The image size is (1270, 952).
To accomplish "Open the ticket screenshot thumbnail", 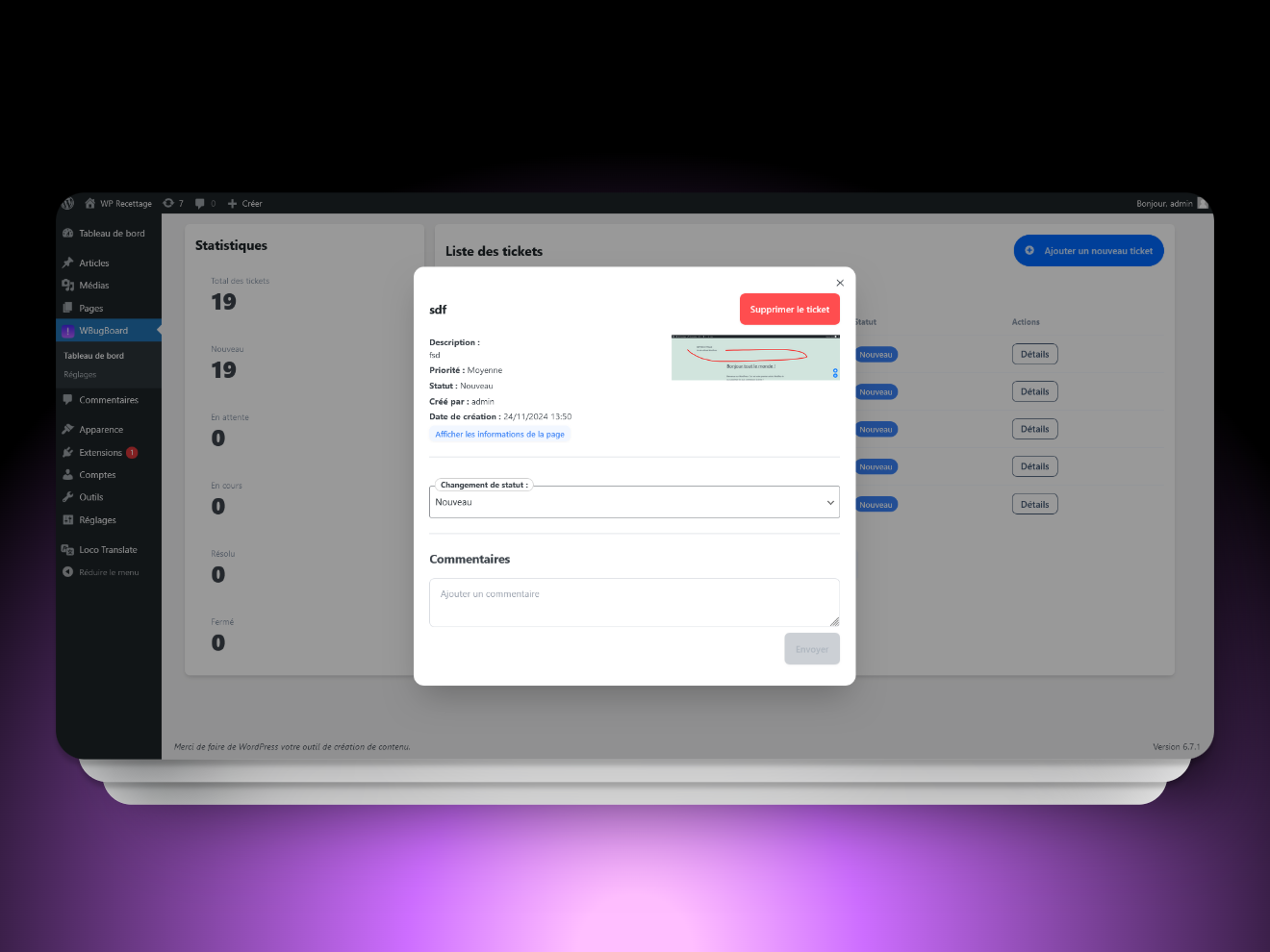I will 755,357.
